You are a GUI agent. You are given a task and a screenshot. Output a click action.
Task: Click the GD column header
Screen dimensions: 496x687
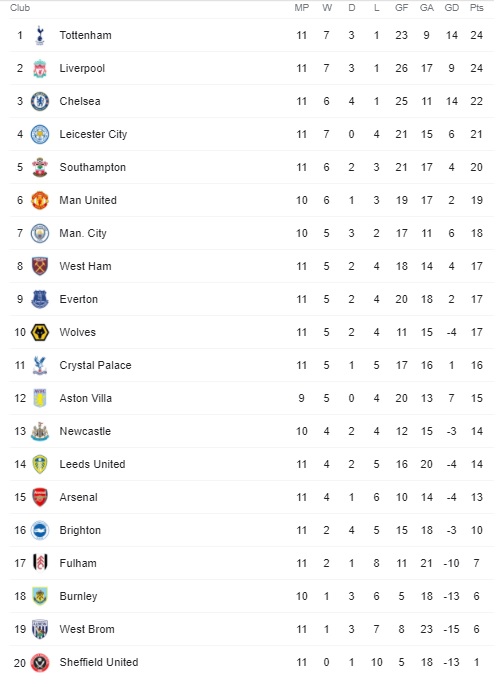(452, 8)
